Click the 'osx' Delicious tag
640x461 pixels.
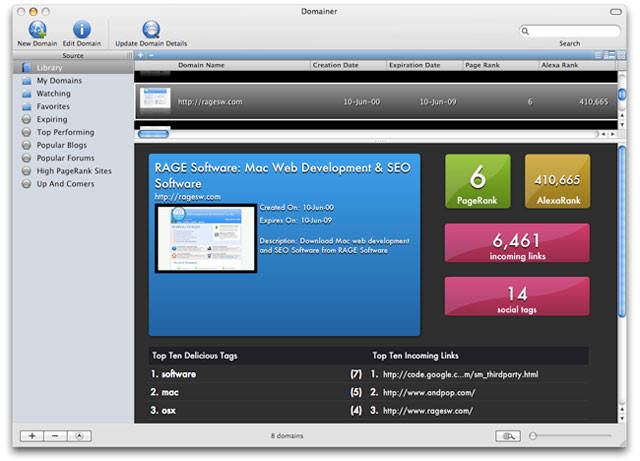click(168, 410)
